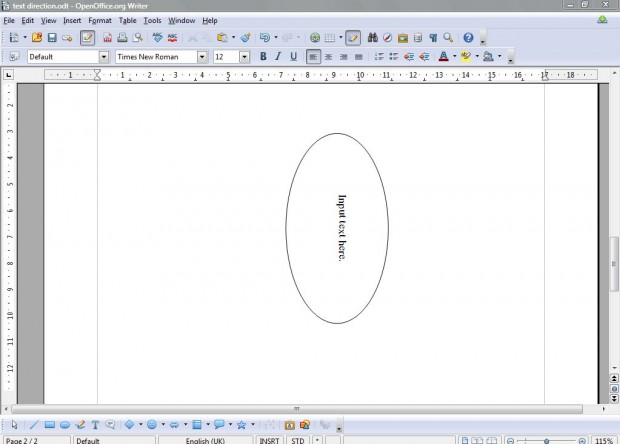The image size is (620, 444).
Task: Select the Ellipse drawing tool
Action: pos(65,425)
